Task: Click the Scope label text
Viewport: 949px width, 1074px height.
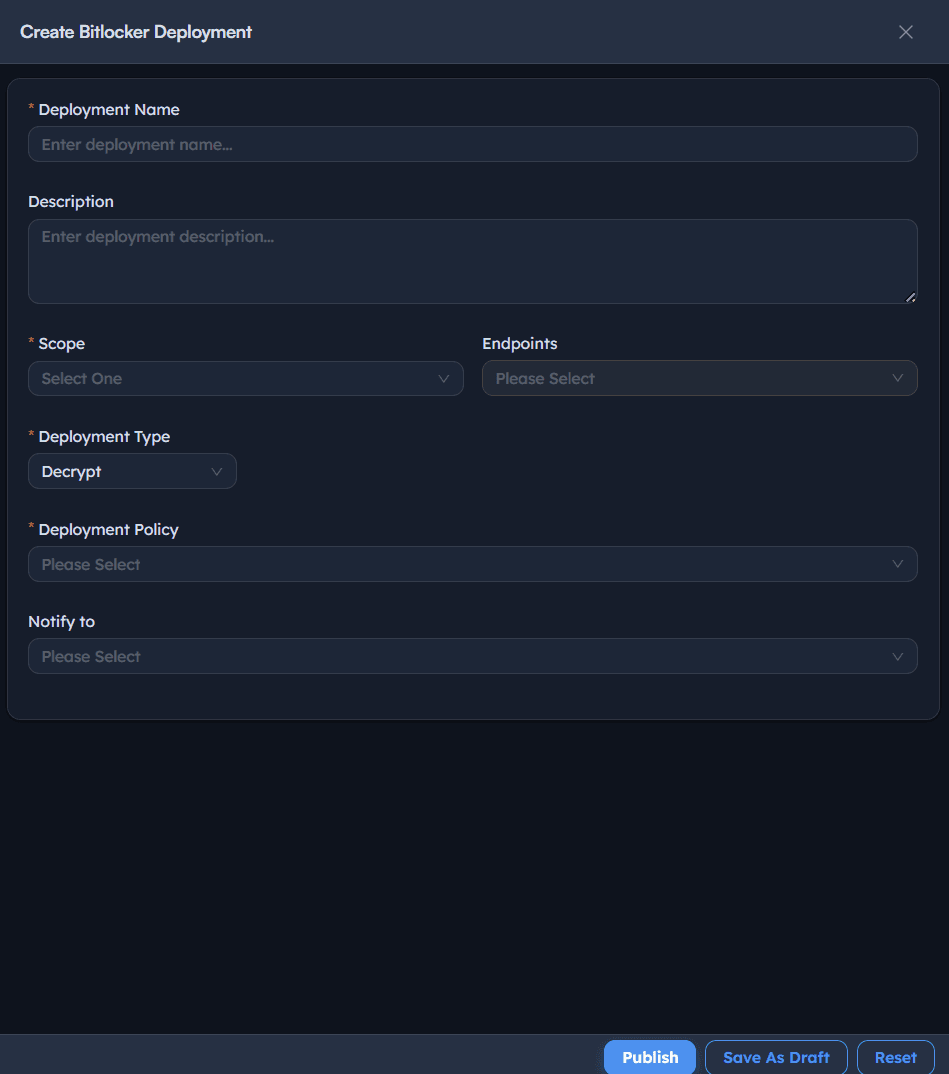Action: [62, 343]
